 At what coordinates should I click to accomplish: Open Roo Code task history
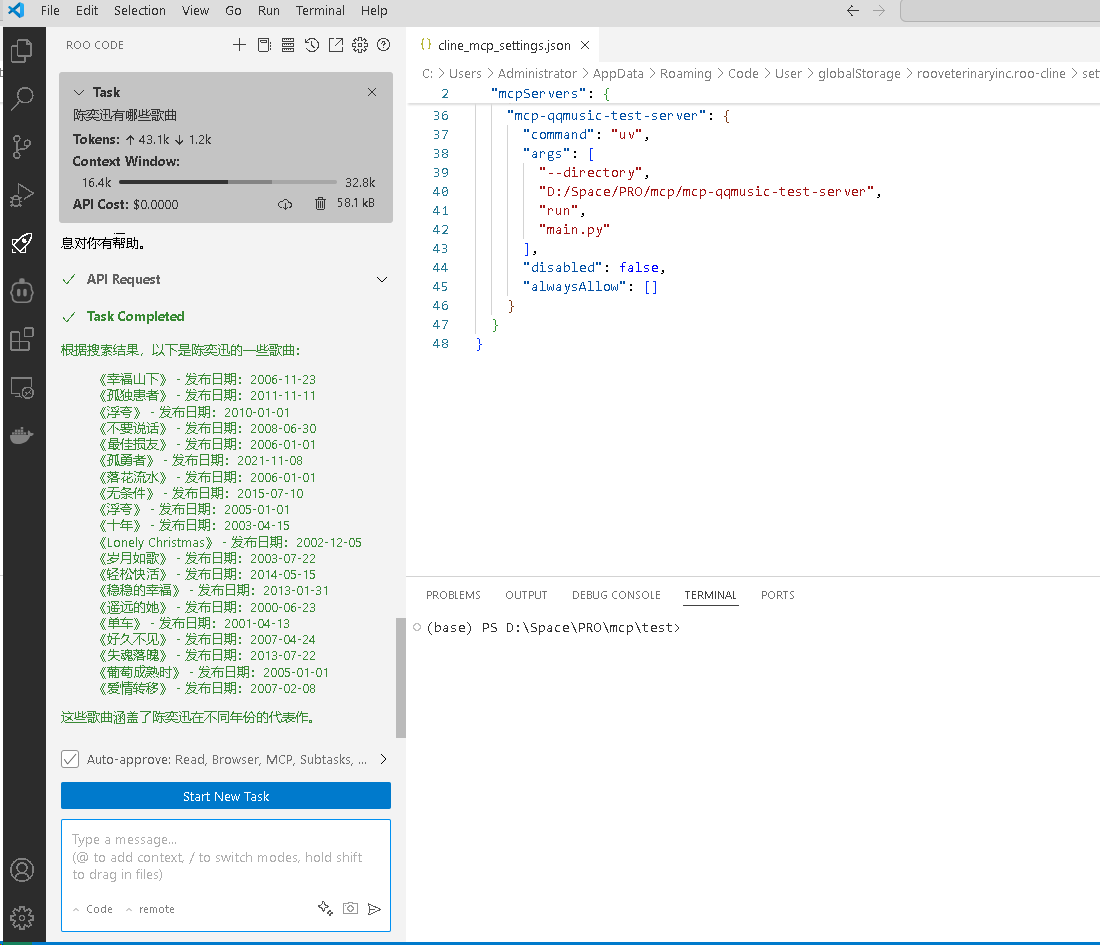tap(312, 45)
